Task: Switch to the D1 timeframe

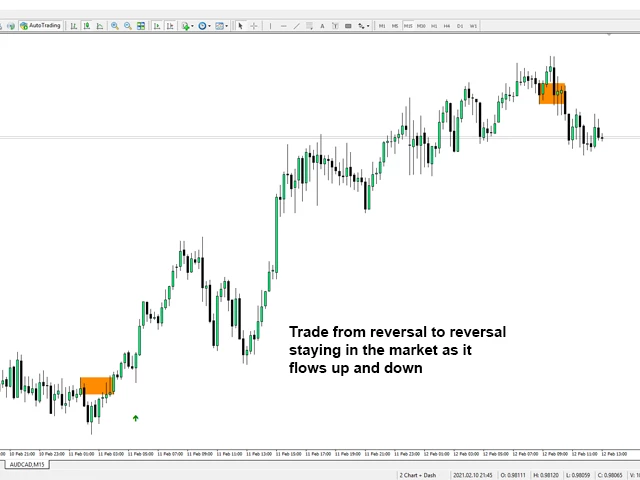Action: point(460,25)
